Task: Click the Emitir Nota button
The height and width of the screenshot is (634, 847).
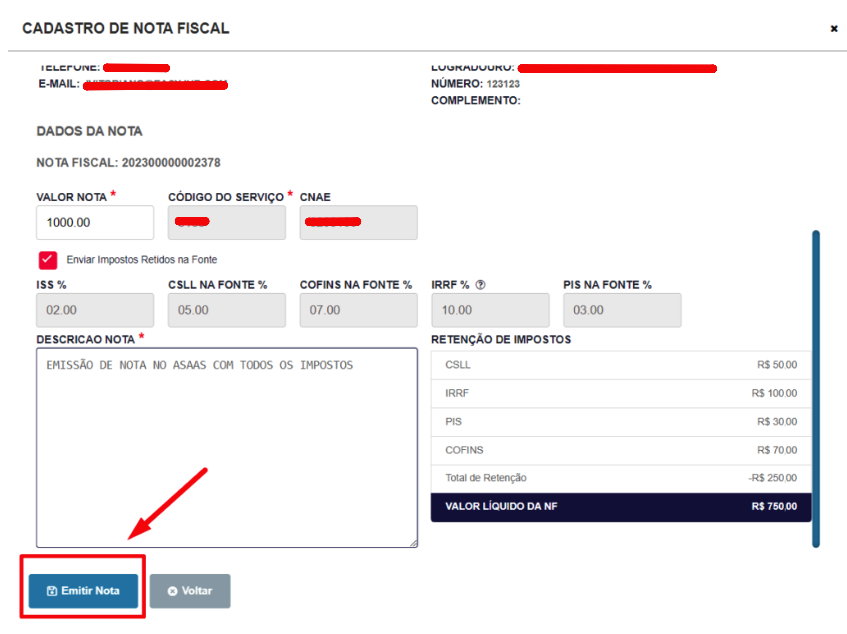Action: [x=83, y=591]
